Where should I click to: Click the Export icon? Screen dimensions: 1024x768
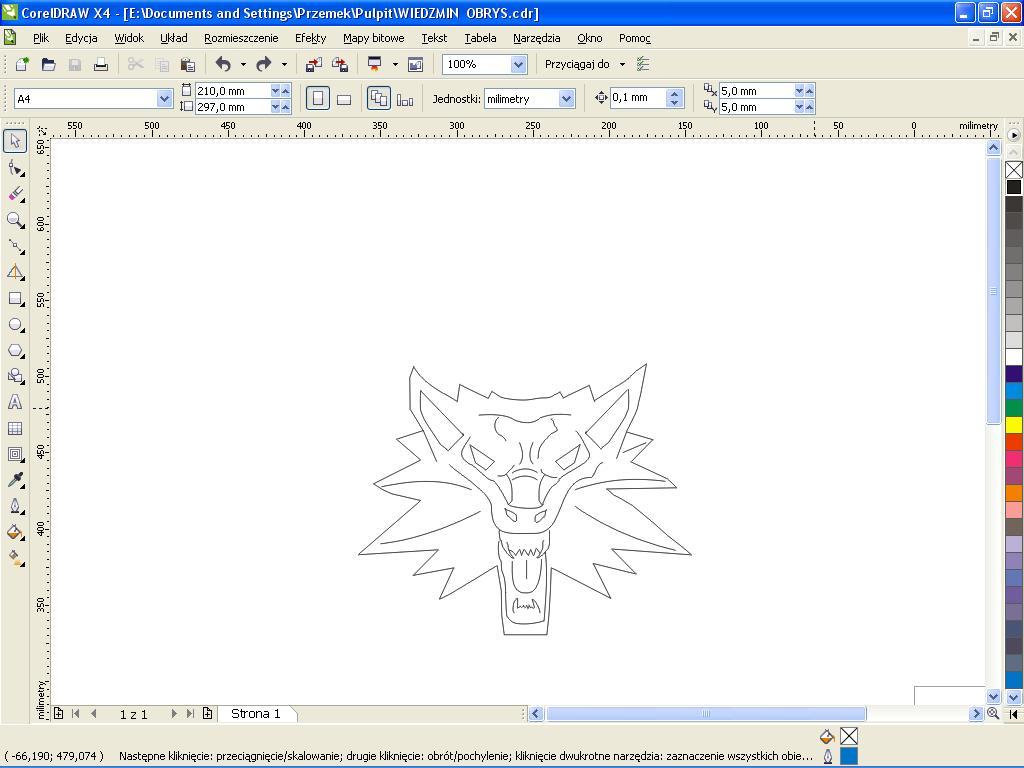click(x=340, y=64)
